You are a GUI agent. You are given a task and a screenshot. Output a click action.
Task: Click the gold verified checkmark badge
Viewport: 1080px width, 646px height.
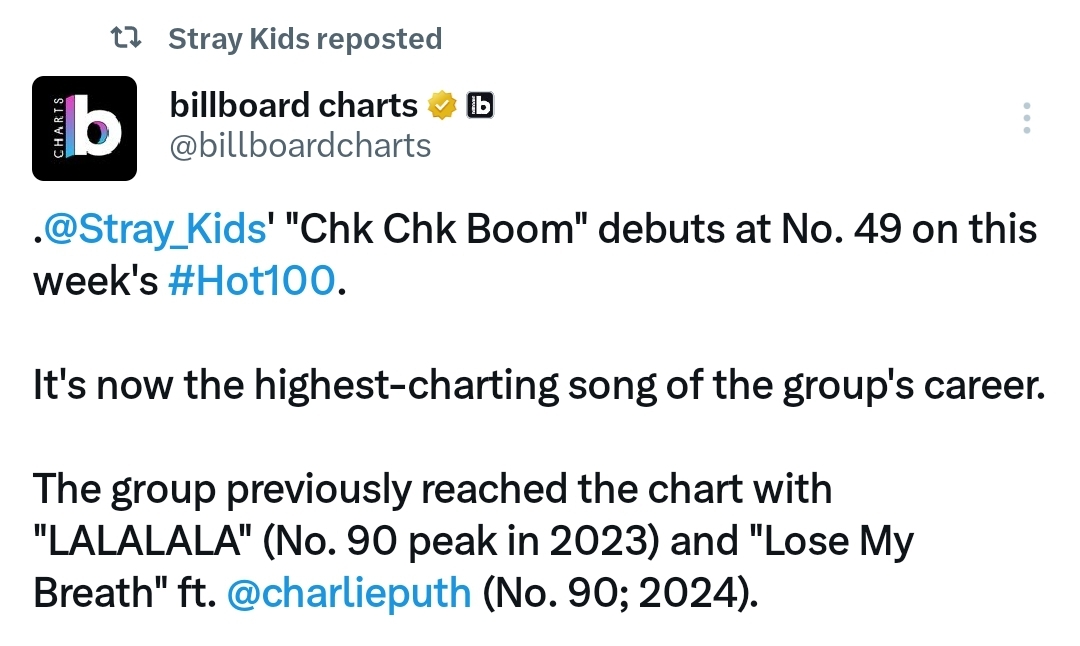click(x=442, y=105)
